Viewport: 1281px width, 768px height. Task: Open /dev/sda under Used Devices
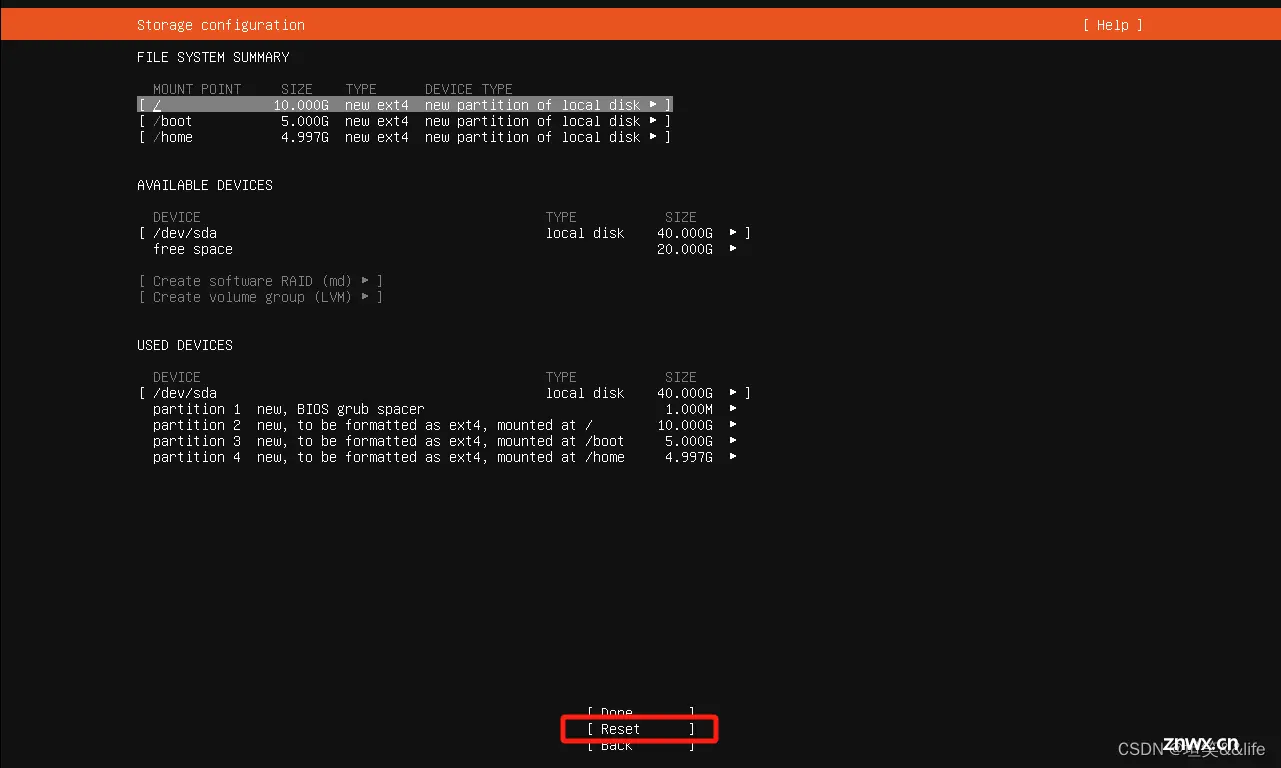[445, 393]
